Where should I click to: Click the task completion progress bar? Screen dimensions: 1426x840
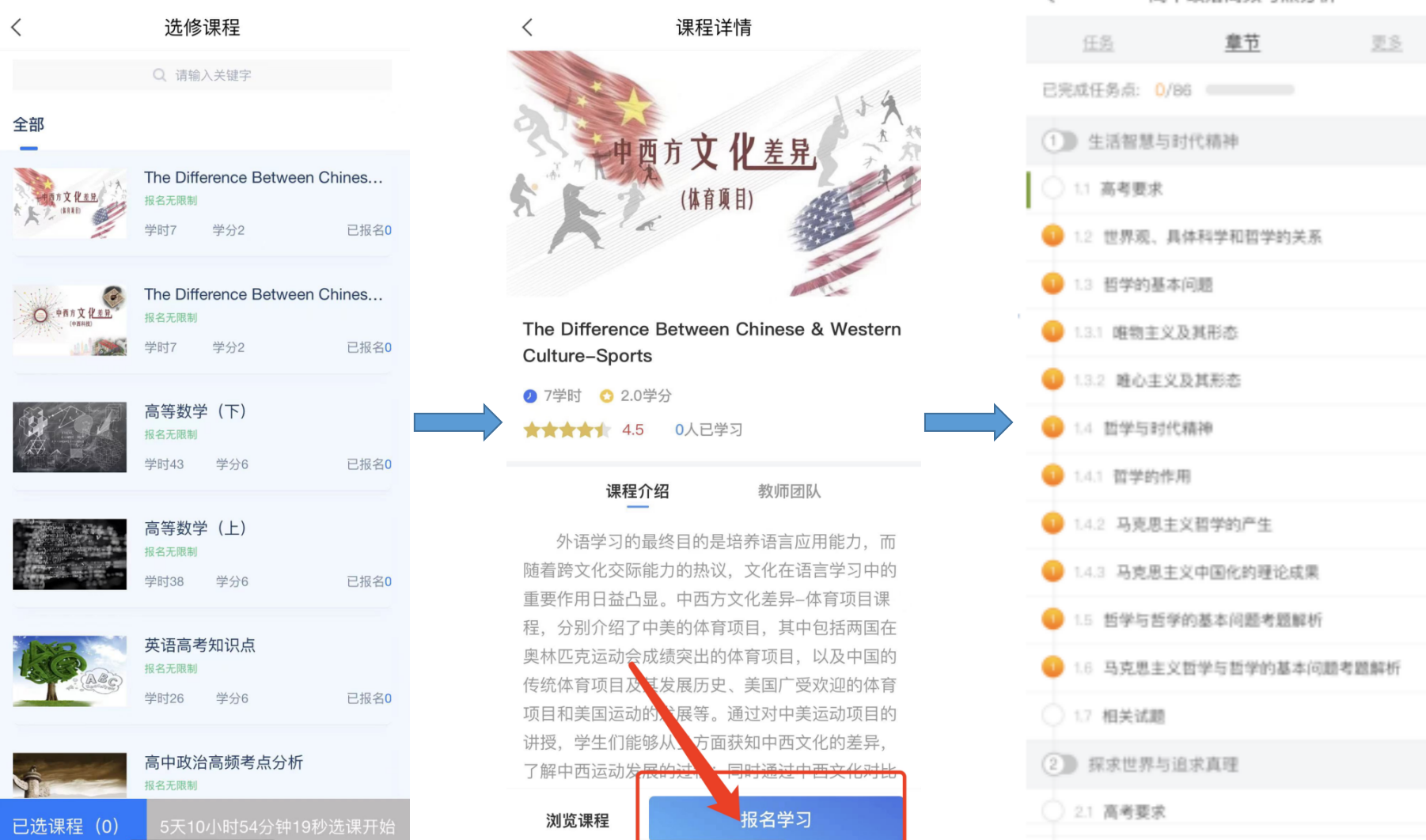(1250, 90)
